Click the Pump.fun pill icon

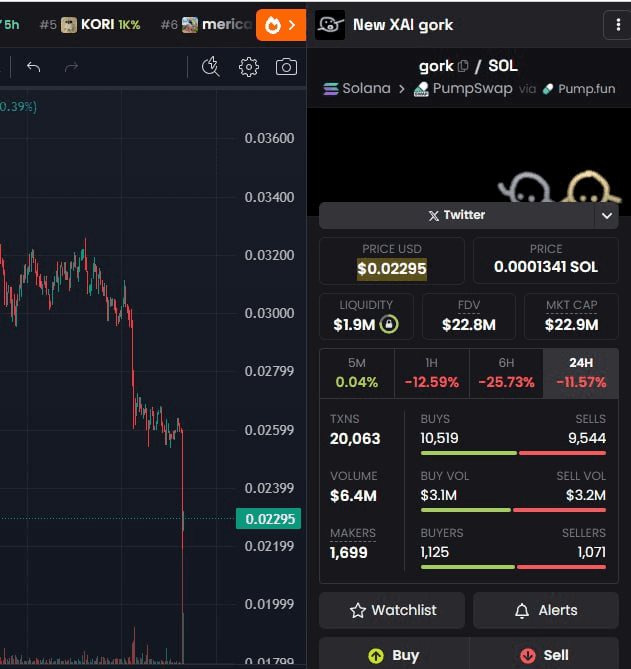click(548, 89)
